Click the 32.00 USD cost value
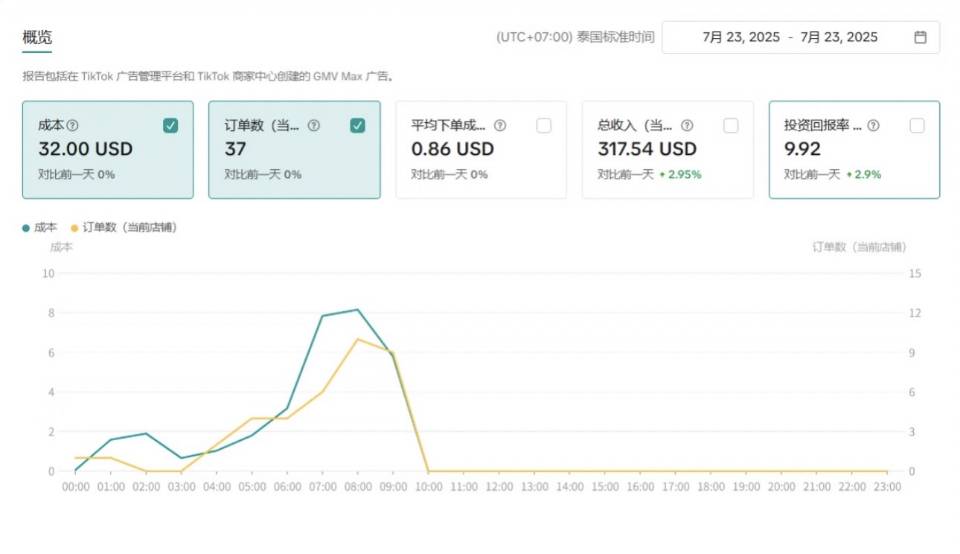This screenshot has height=554, width=960. (86, 149)
